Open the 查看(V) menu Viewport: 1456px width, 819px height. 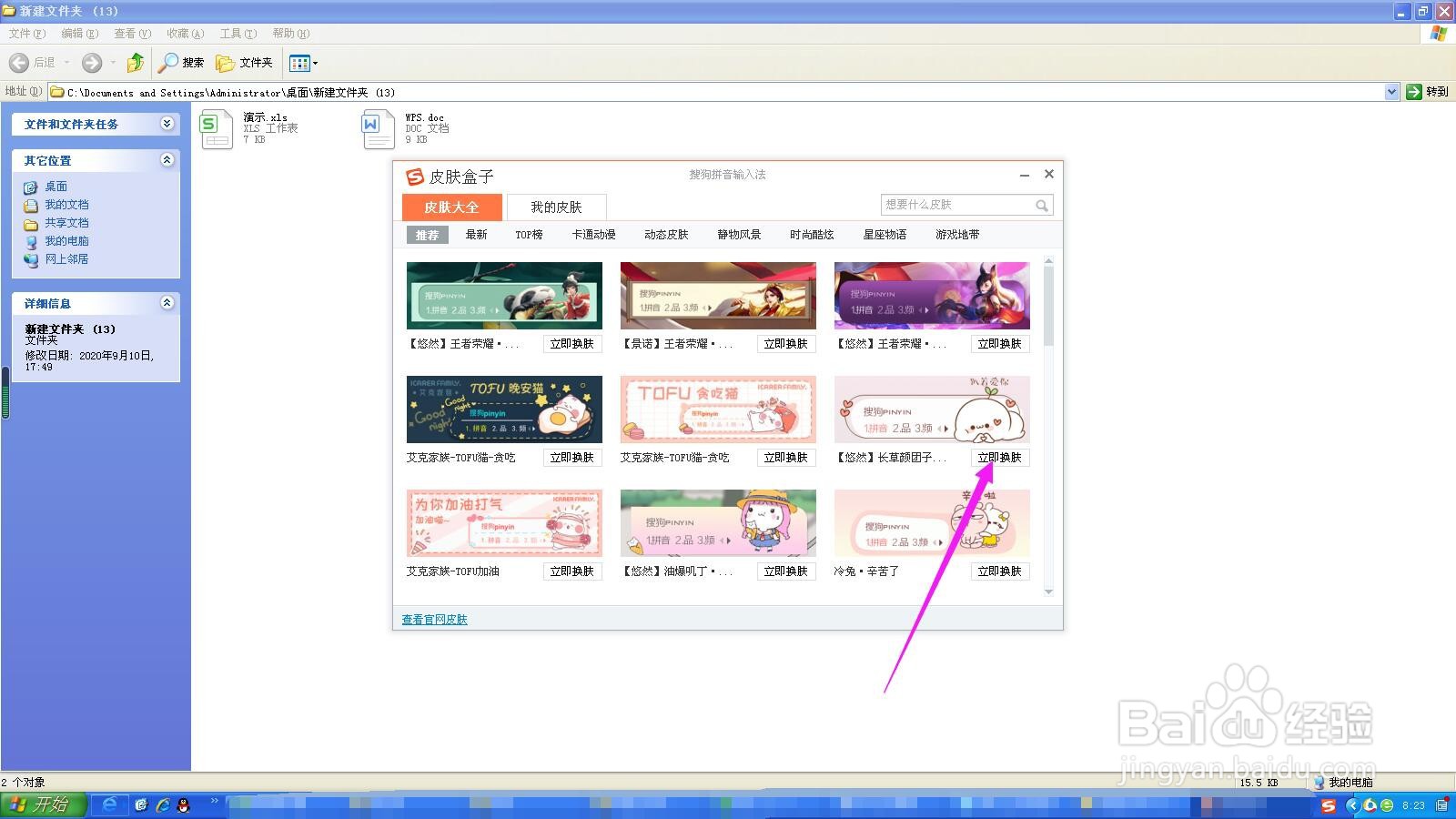point(133,34)
